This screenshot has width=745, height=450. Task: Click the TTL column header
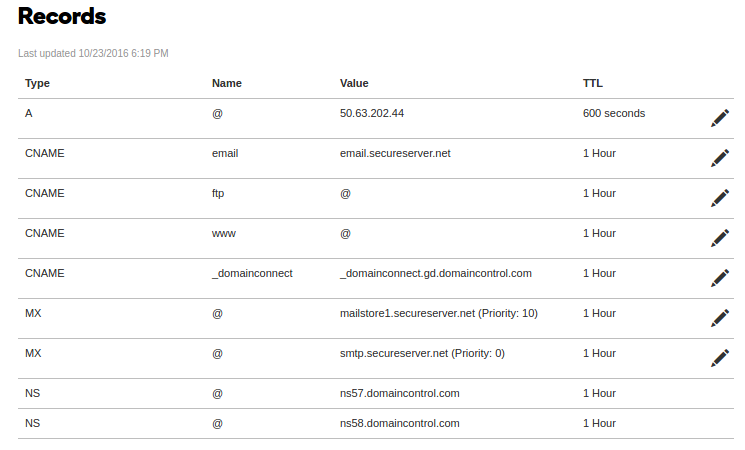point(592,83)
